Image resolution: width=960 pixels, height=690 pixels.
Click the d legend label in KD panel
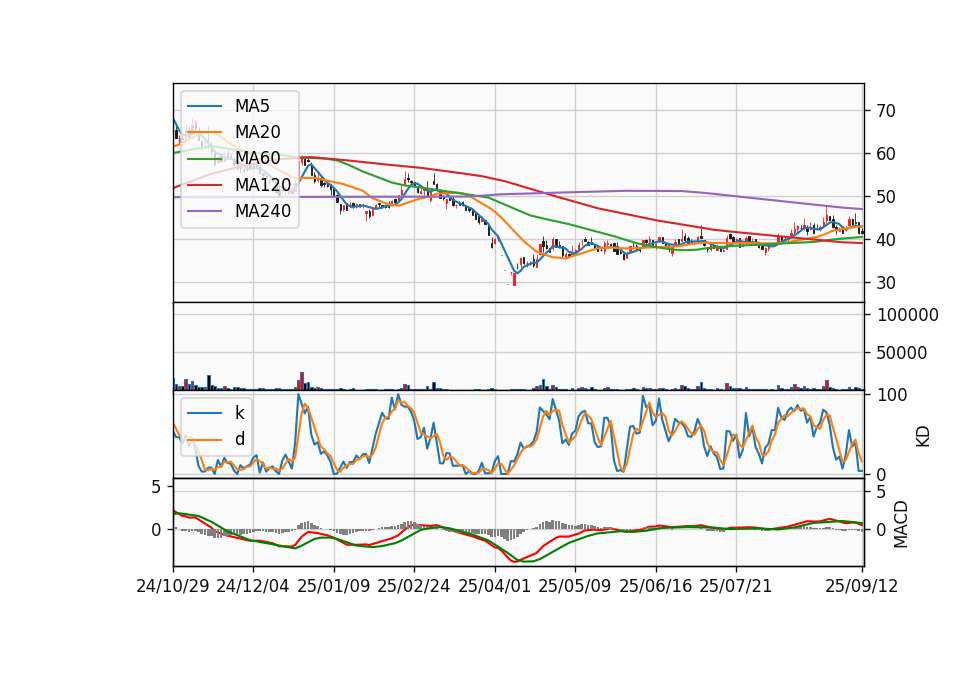[x=239, y=439]
